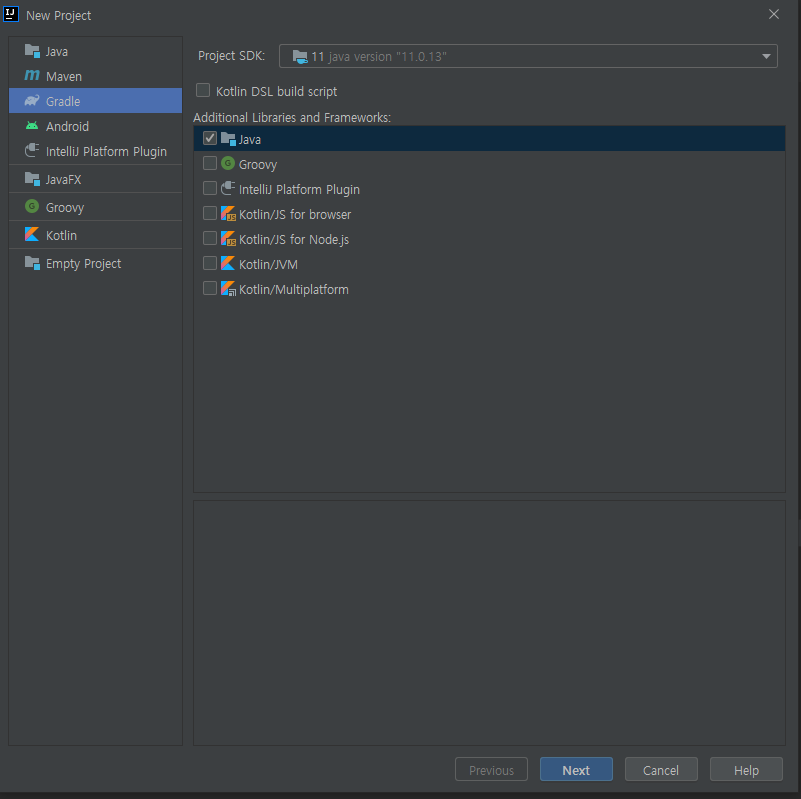Click 'Kotlin/Multiplatform' label text
801x799 pixels.
pos(294,290)
